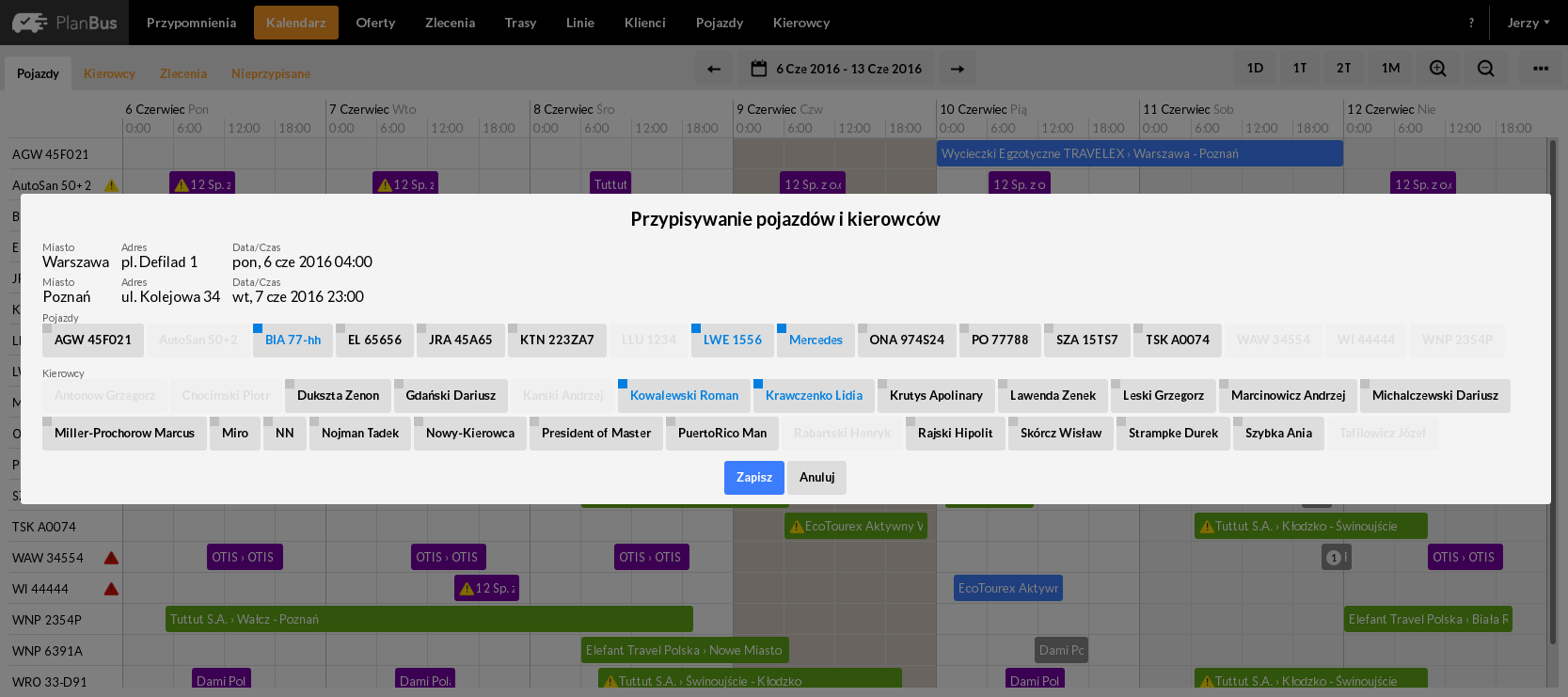
Task: Open Klienci menu item
Action: click(645, 23)
